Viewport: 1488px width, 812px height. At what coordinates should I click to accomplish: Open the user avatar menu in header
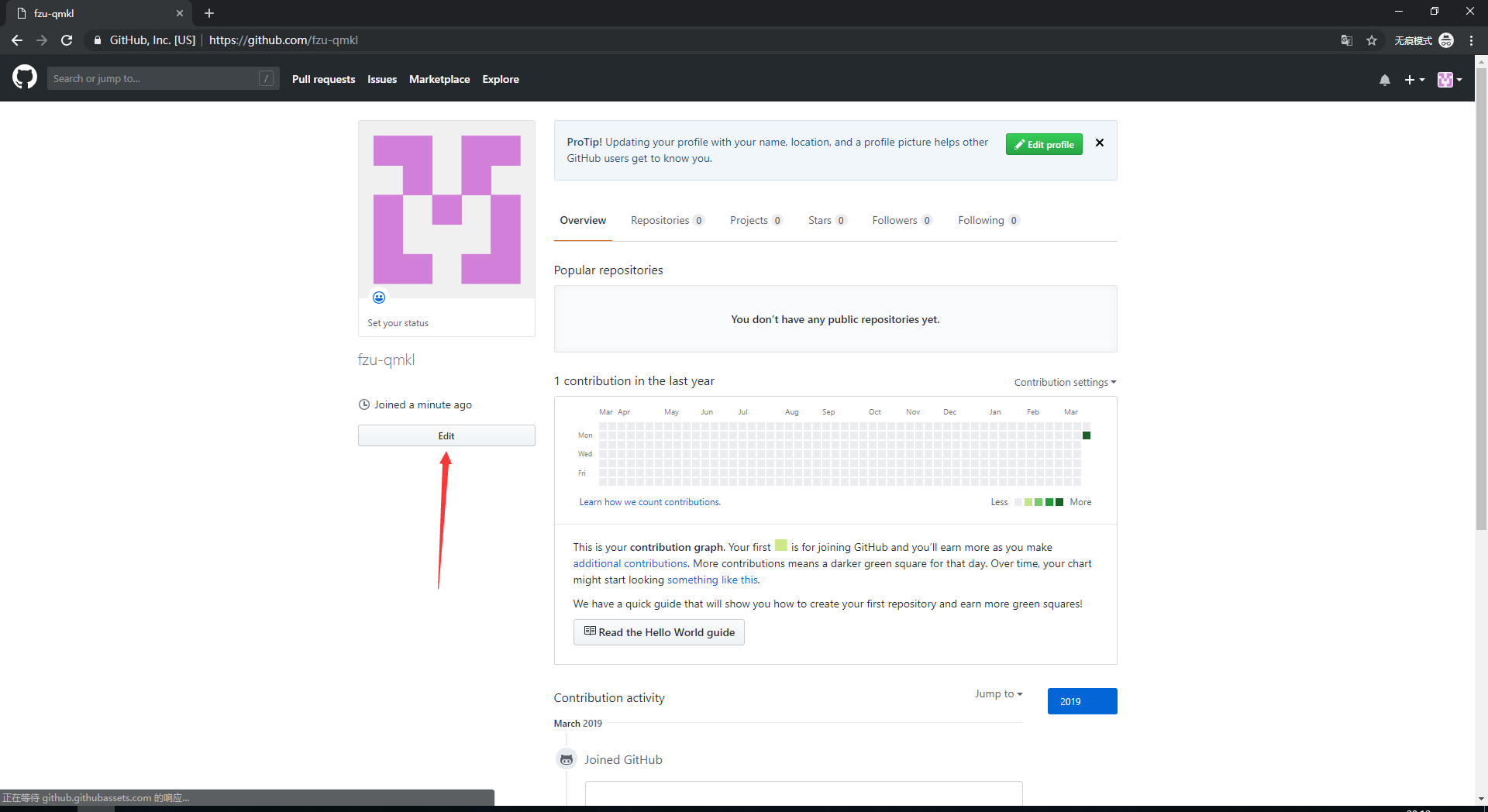coord(1449,80)
